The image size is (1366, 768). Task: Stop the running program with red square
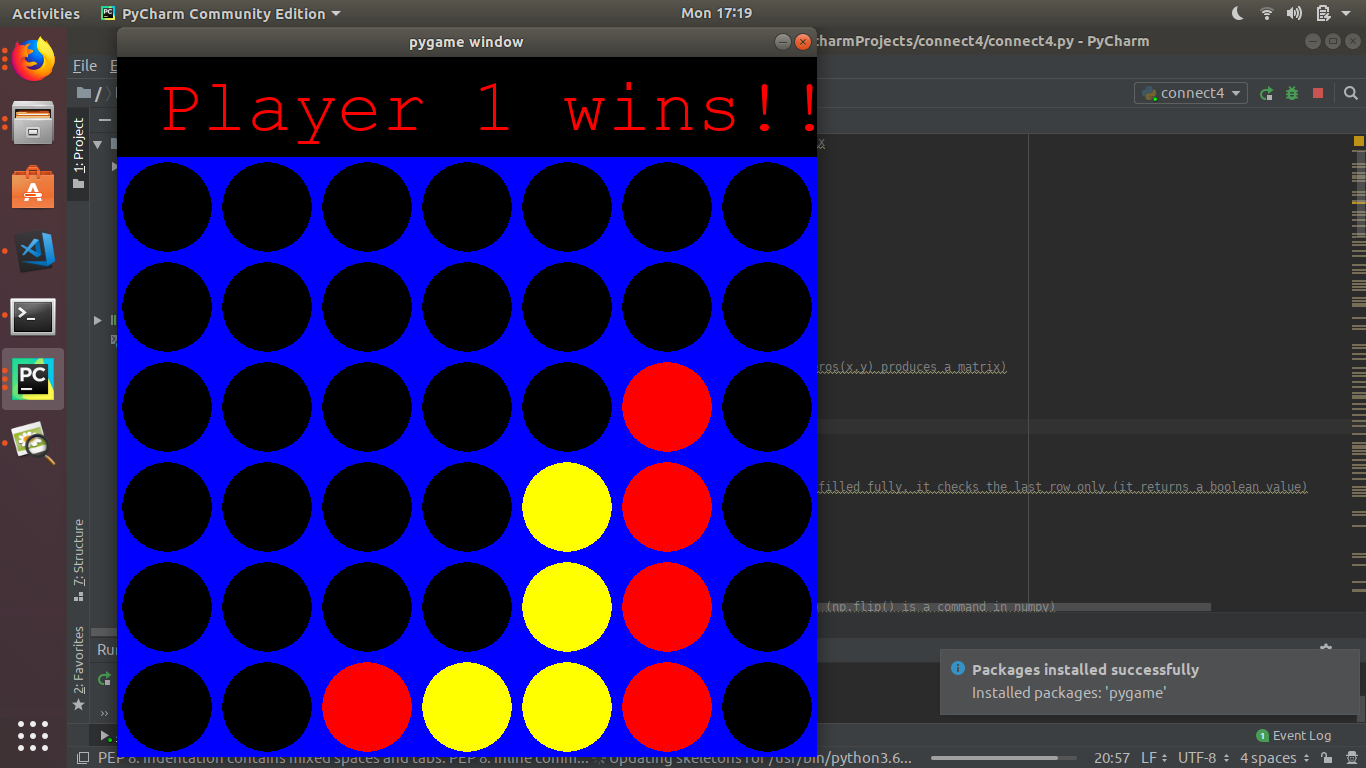coord(1318,93)
